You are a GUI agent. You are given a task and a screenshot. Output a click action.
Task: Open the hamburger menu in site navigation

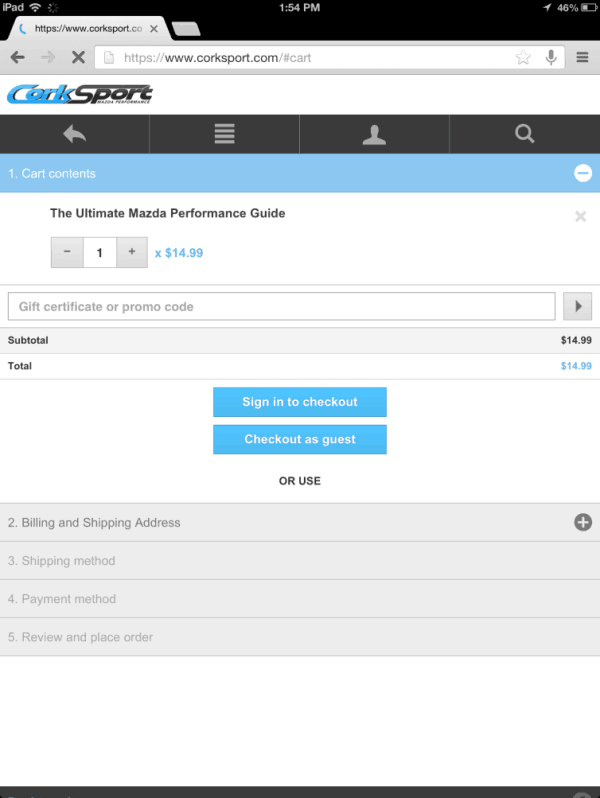coord(224,134)
